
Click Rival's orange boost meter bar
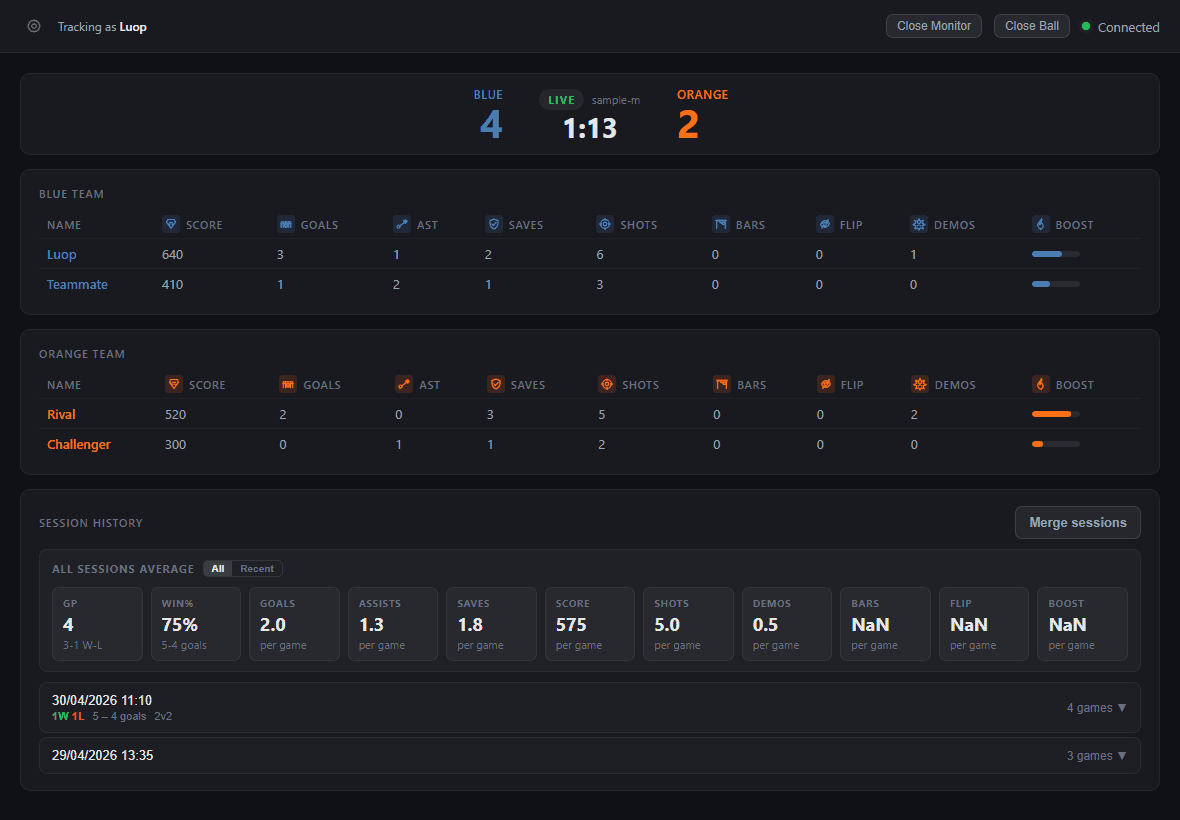(x=1056, y=414)
